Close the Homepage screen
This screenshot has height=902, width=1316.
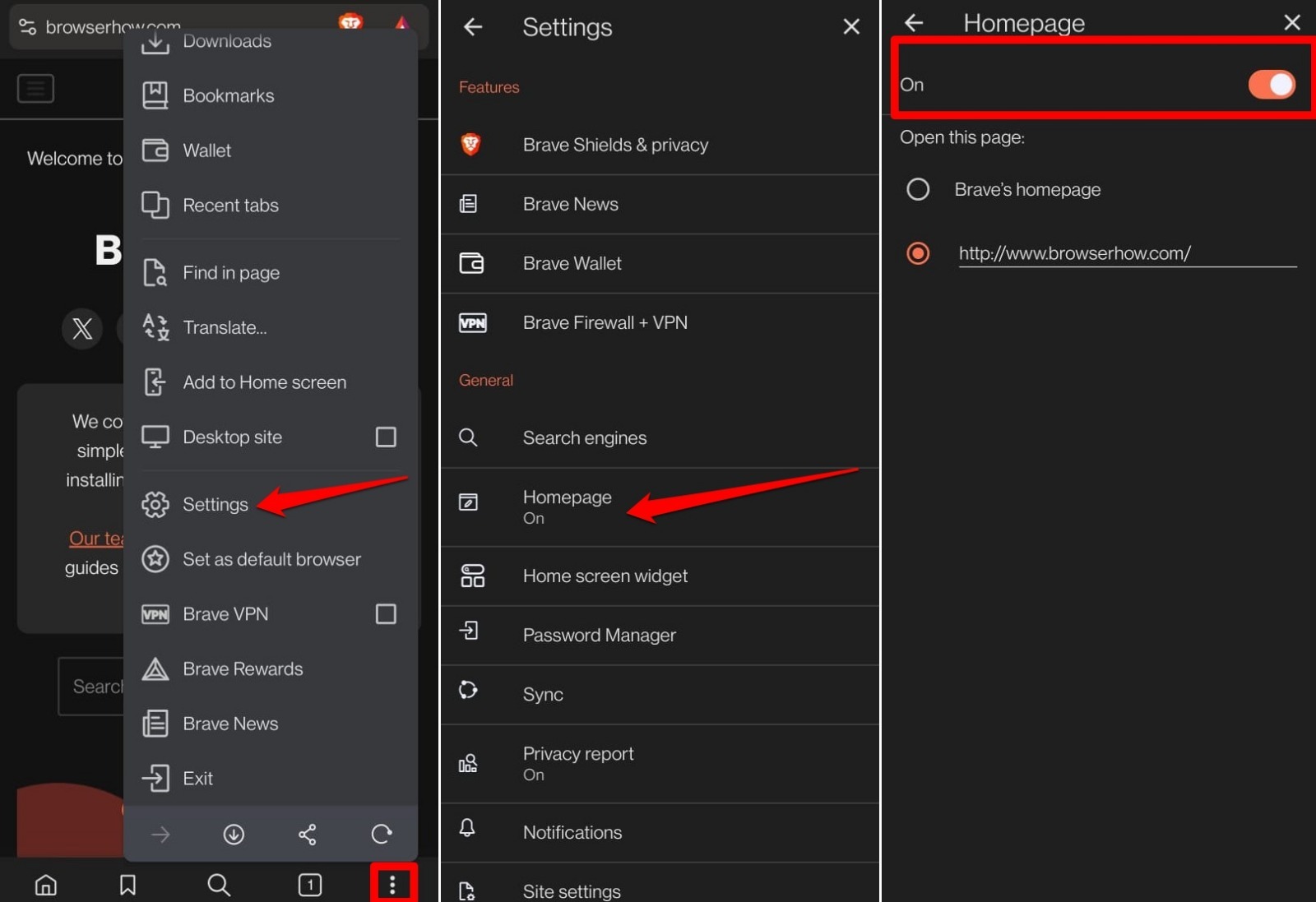[1292, 23]
